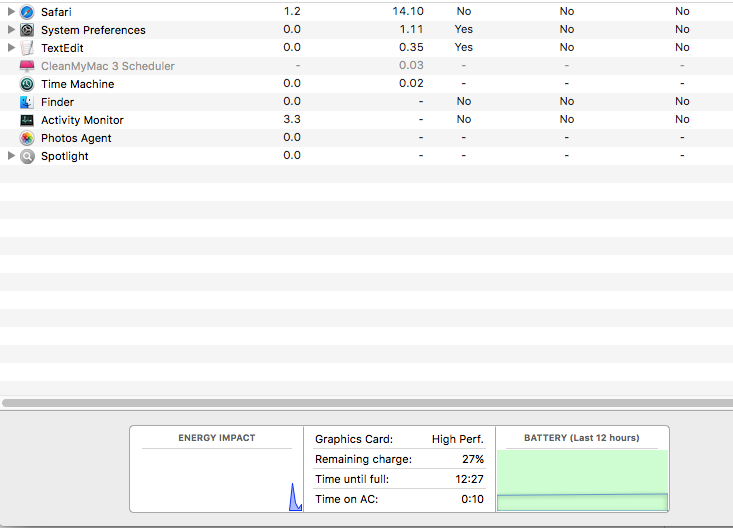Select the CleanMyMac 3 Scheduler row name
This screenshot has height=528, width=733.
108,66
